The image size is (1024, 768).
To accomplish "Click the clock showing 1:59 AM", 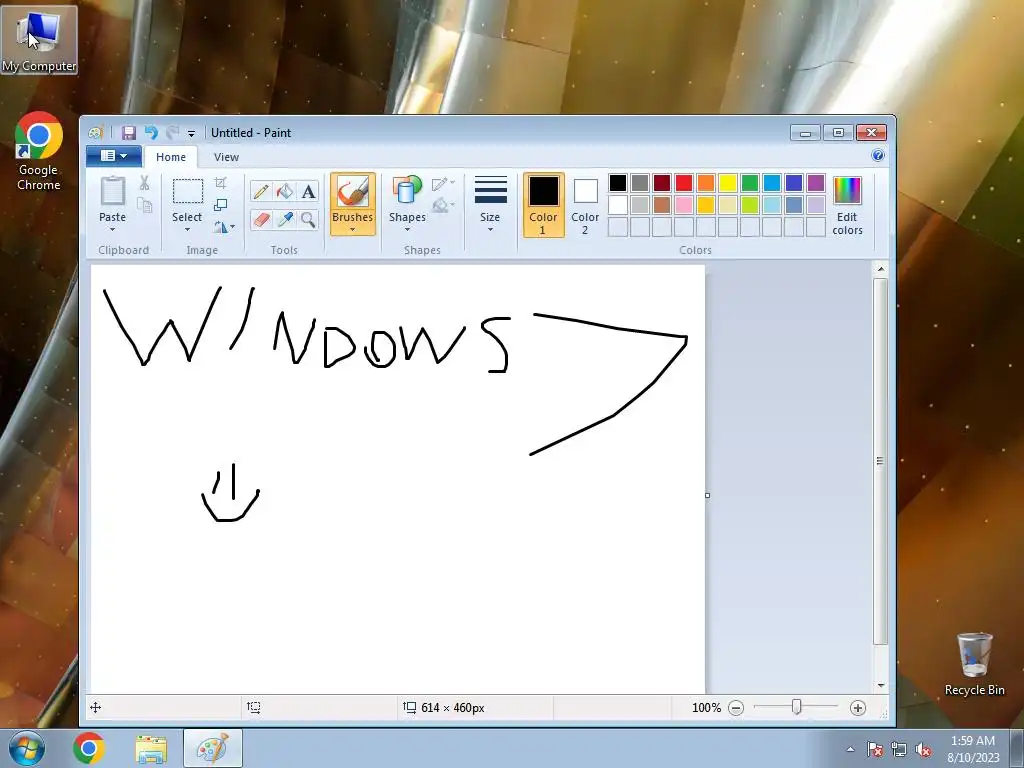I will pos(972,741).
